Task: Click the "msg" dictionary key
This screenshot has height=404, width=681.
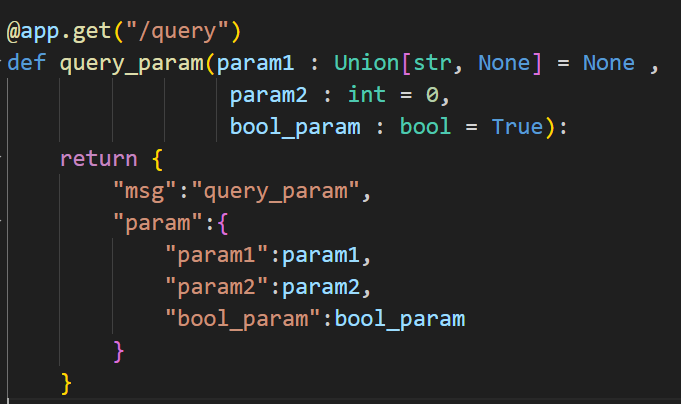Action: coord(145,191)
